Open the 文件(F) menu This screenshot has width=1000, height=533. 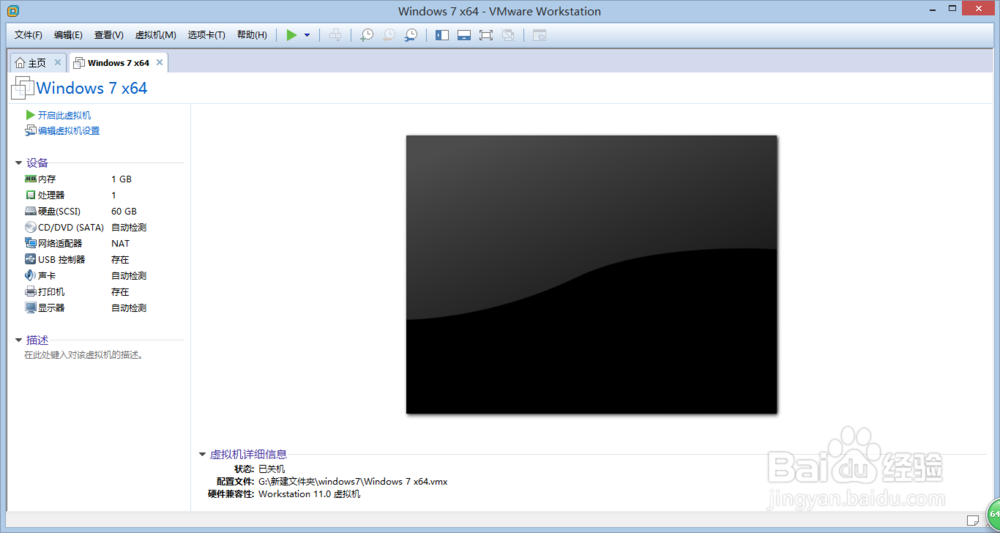(29, 35)
